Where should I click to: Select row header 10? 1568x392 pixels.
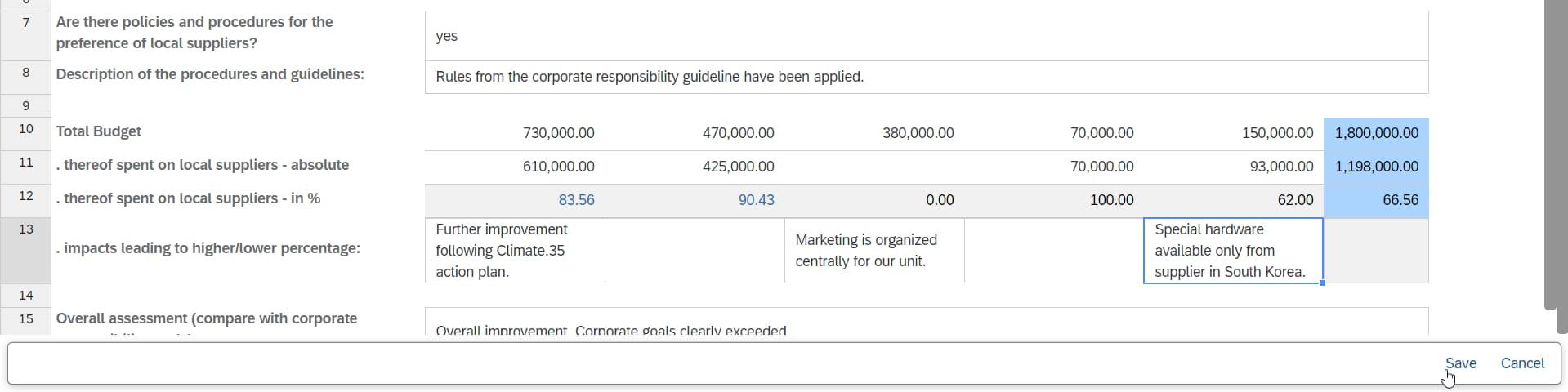(x=26, y=129)
